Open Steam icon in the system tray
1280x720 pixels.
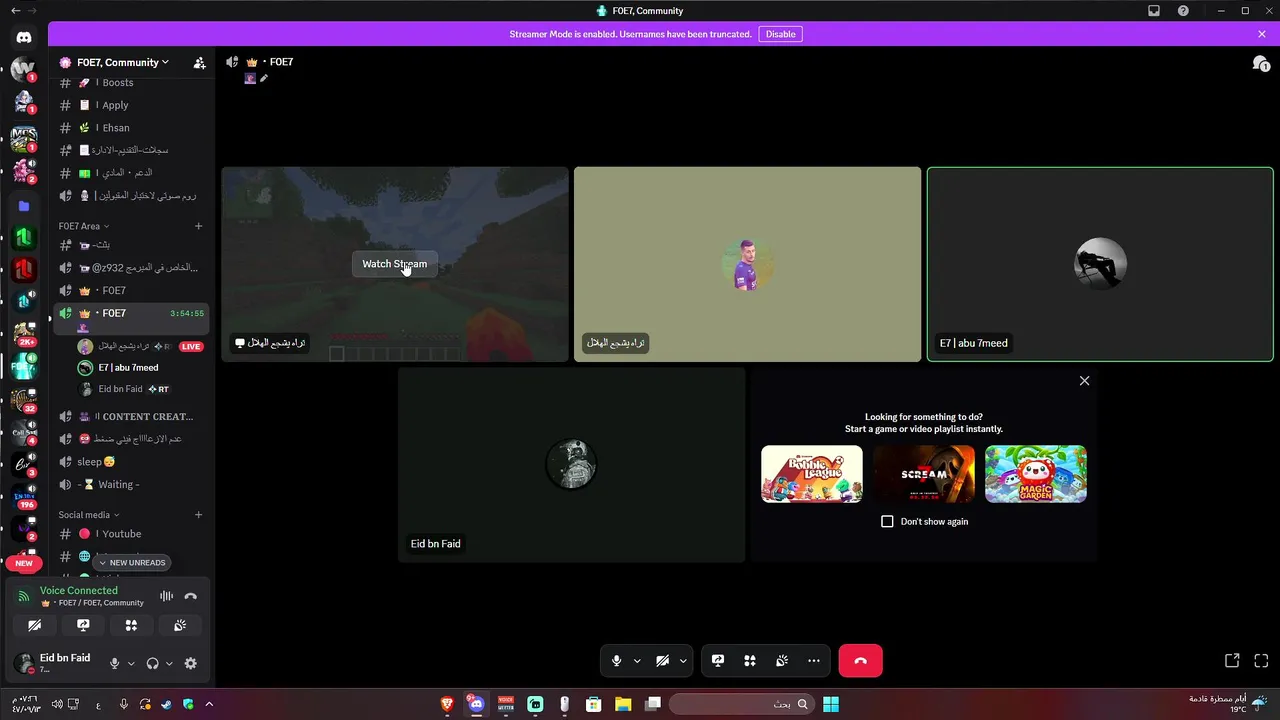click(166, 704)
